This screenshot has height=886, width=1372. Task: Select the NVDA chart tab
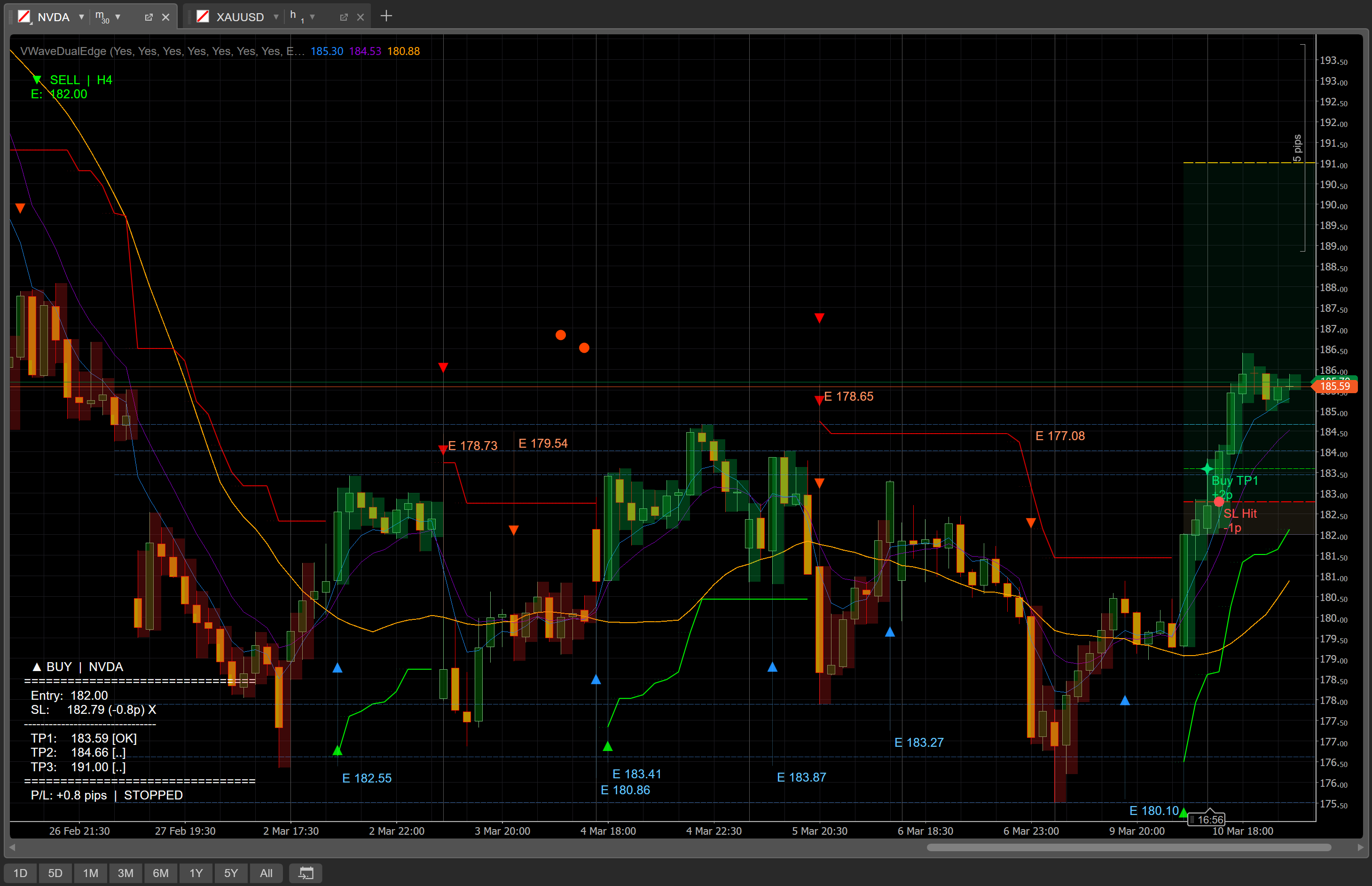pos(53,16)
